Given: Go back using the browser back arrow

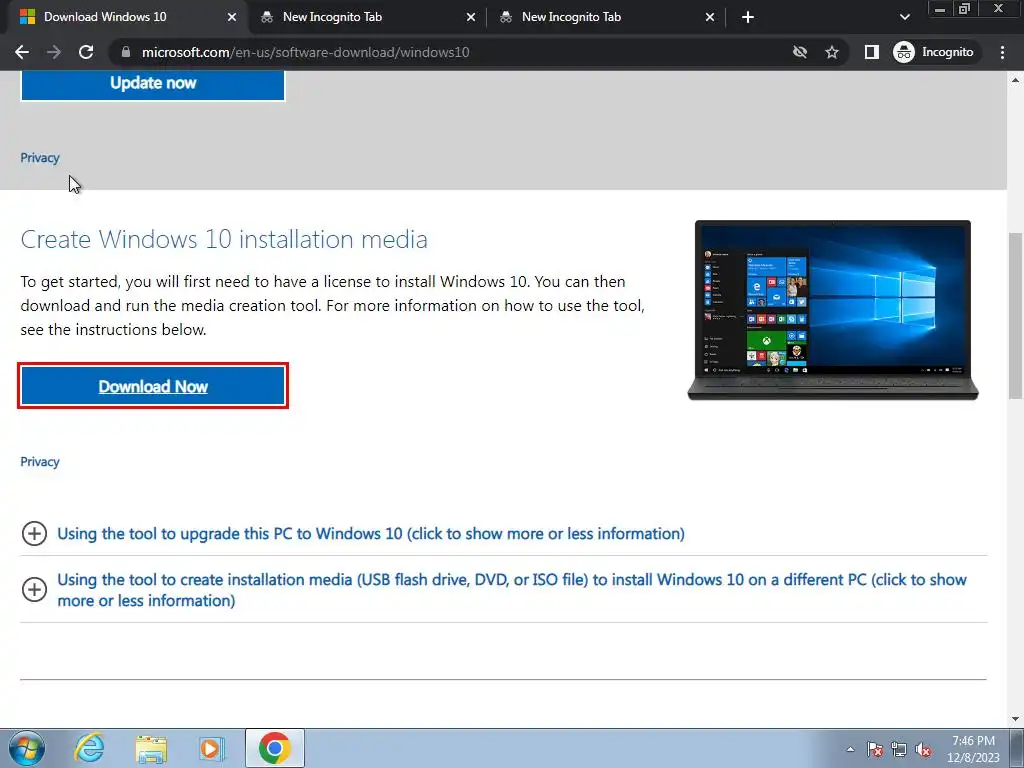Looking at the screenshot, I should pos(22,52).
